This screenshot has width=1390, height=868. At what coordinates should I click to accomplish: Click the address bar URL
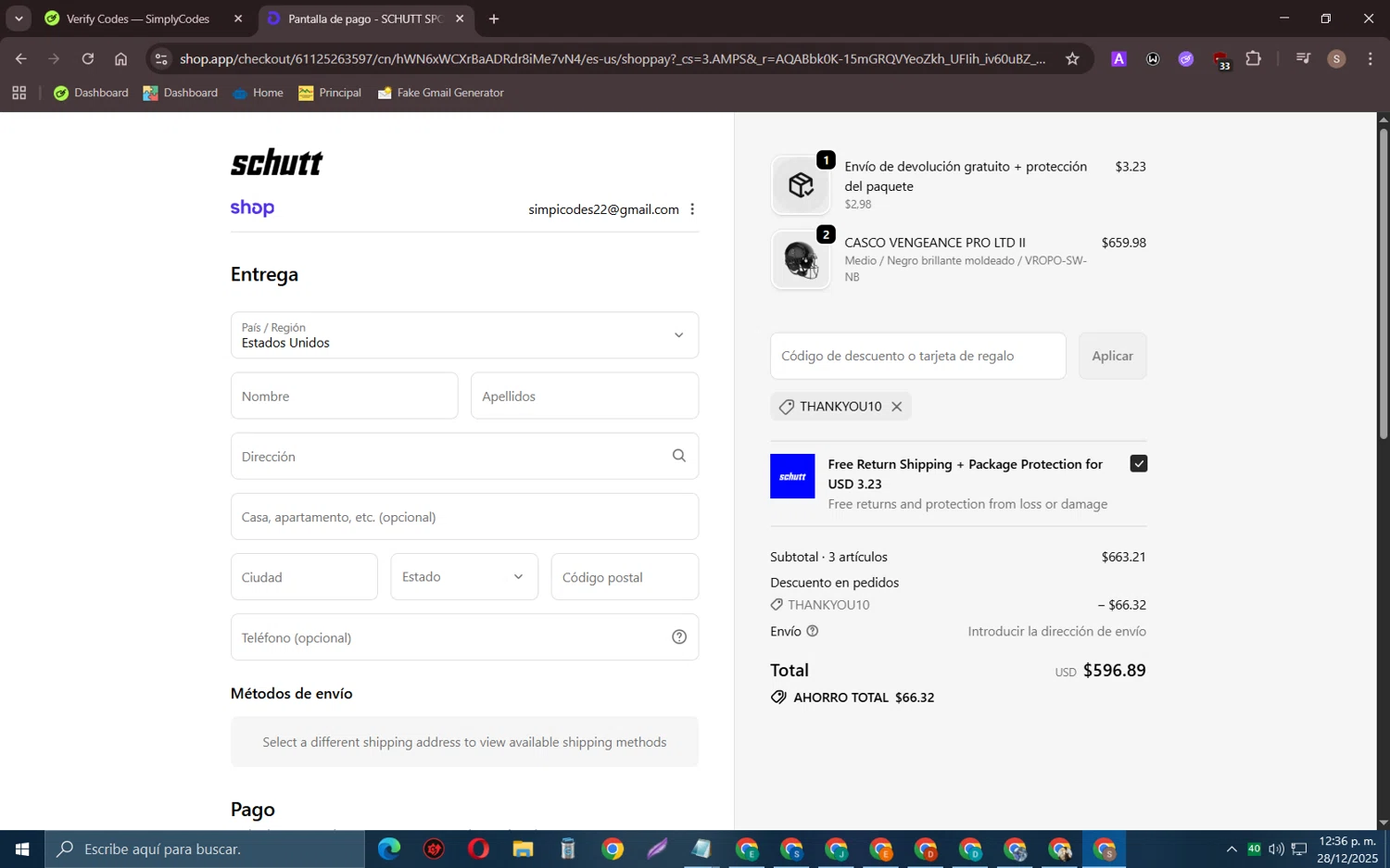pos(612,58)
